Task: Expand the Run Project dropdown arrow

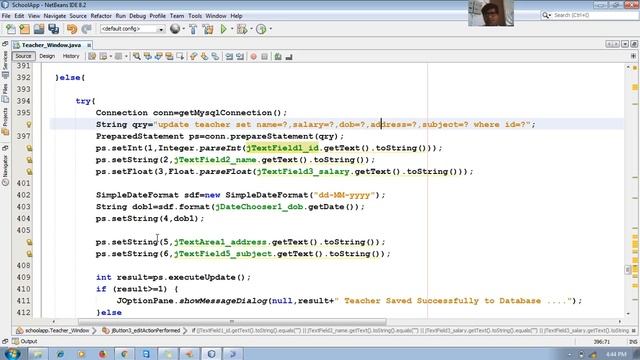Action: coord(232,29)
